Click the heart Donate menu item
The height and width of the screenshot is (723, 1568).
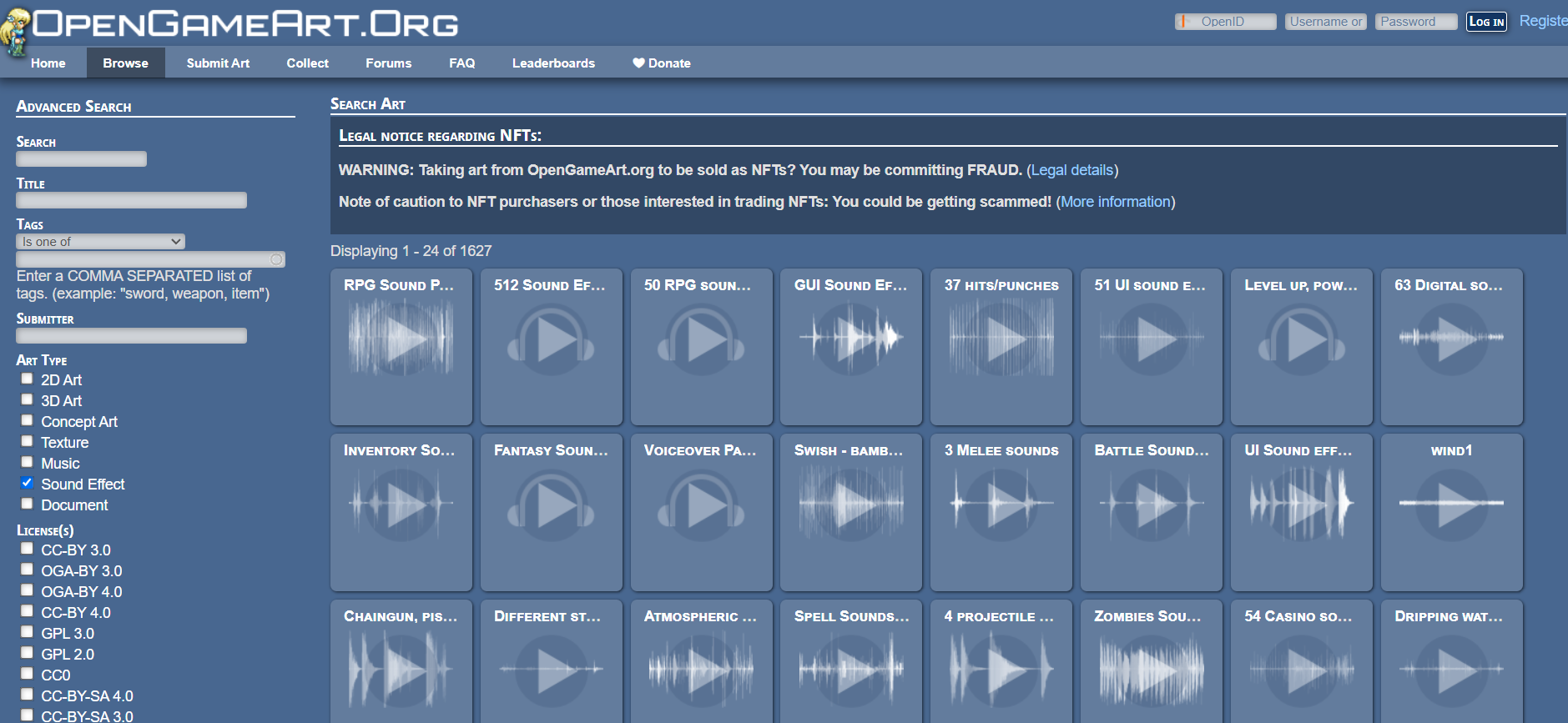(661, 63)
